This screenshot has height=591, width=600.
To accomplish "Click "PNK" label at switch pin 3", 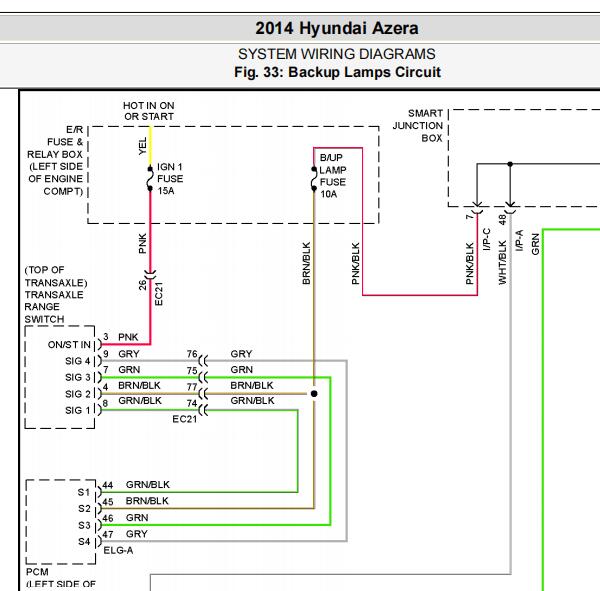I will tap(128, 337).
